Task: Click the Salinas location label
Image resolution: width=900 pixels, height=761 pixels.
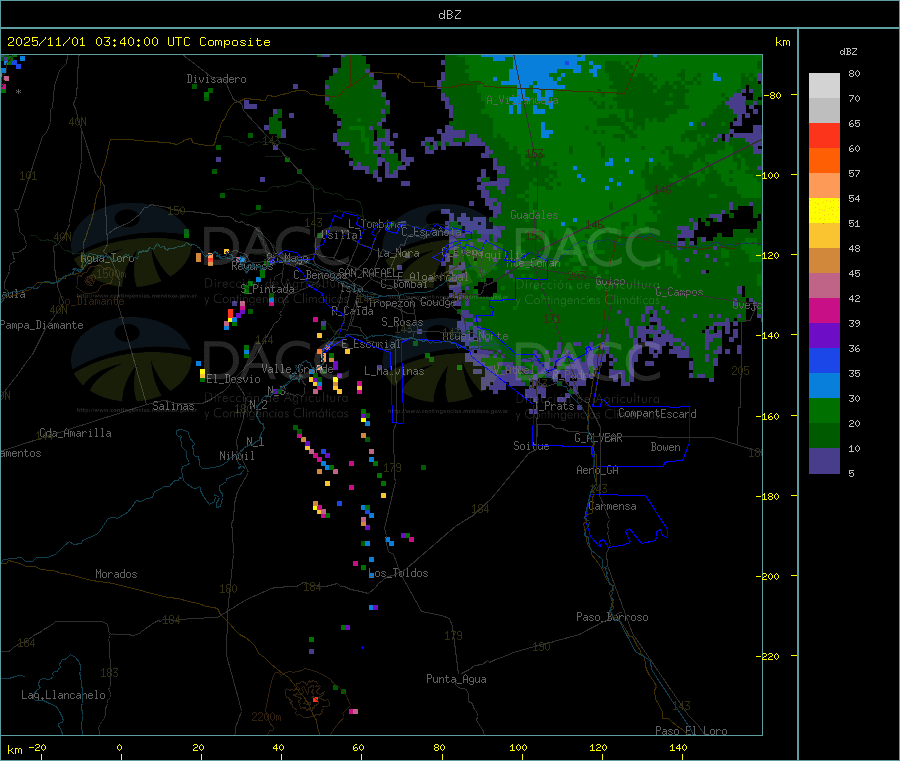Action: 173,406
